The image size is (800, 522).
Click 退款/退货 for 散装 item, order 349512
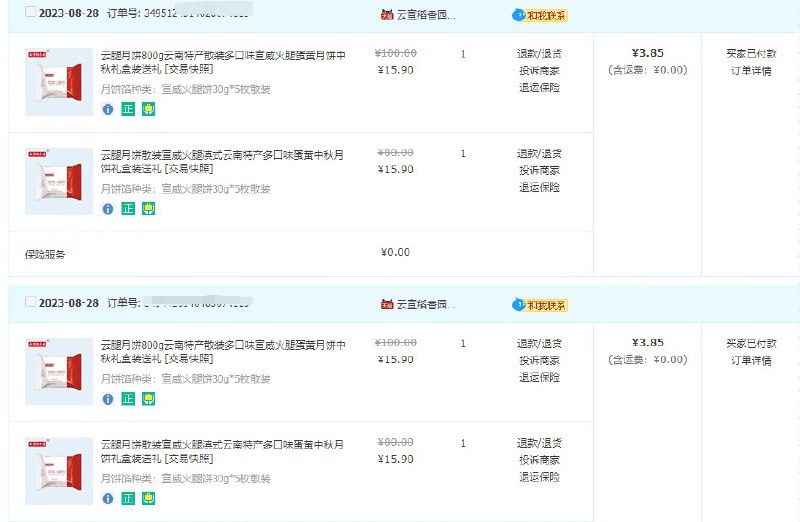coord(539,153)
